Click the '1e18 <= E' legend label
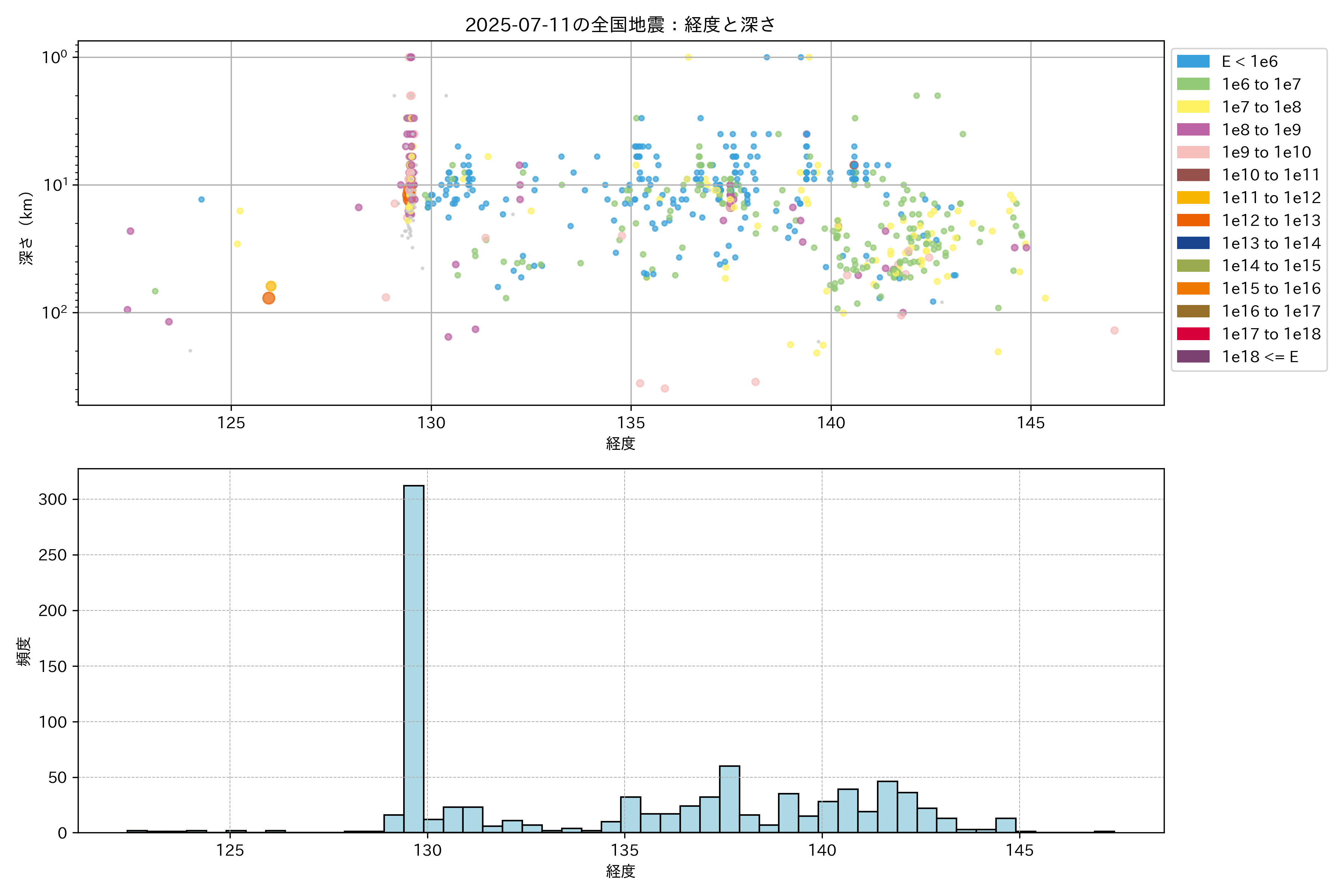 tap(1259, 357)
